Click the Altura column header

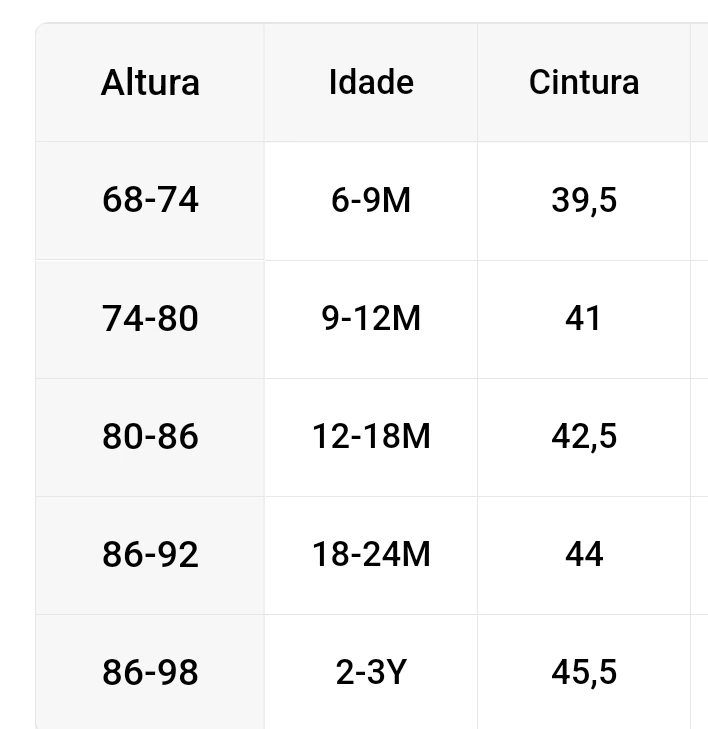[150, 83]
